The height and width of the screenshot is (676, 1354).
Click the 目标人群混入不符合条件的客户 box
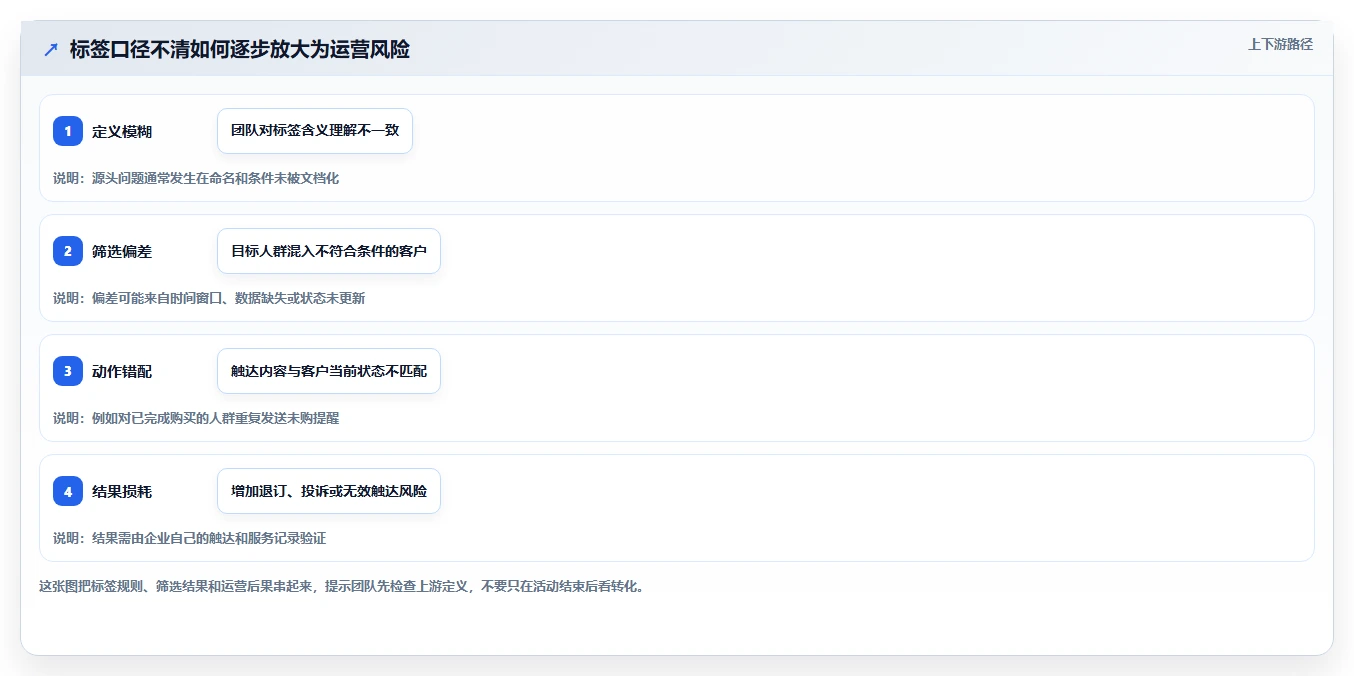[x=329, y=251]
